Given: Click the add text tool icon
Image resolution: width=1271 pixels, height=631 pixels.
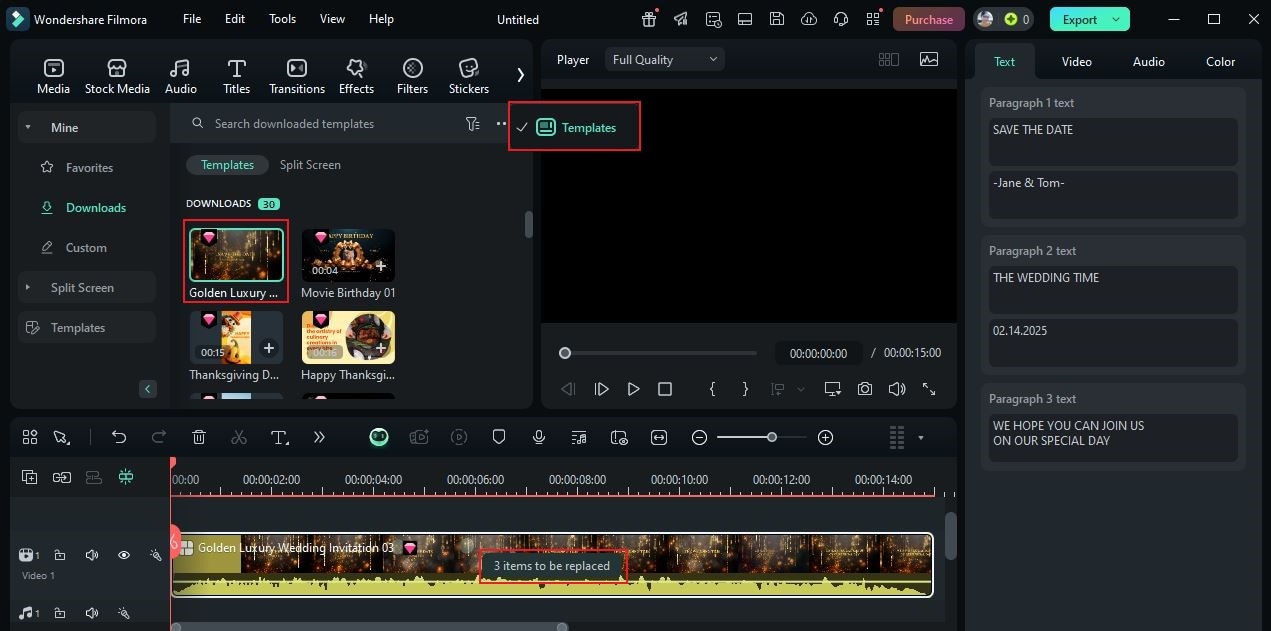Looking at the screenshot, I should pyautogui.click(x=280, y=437).
